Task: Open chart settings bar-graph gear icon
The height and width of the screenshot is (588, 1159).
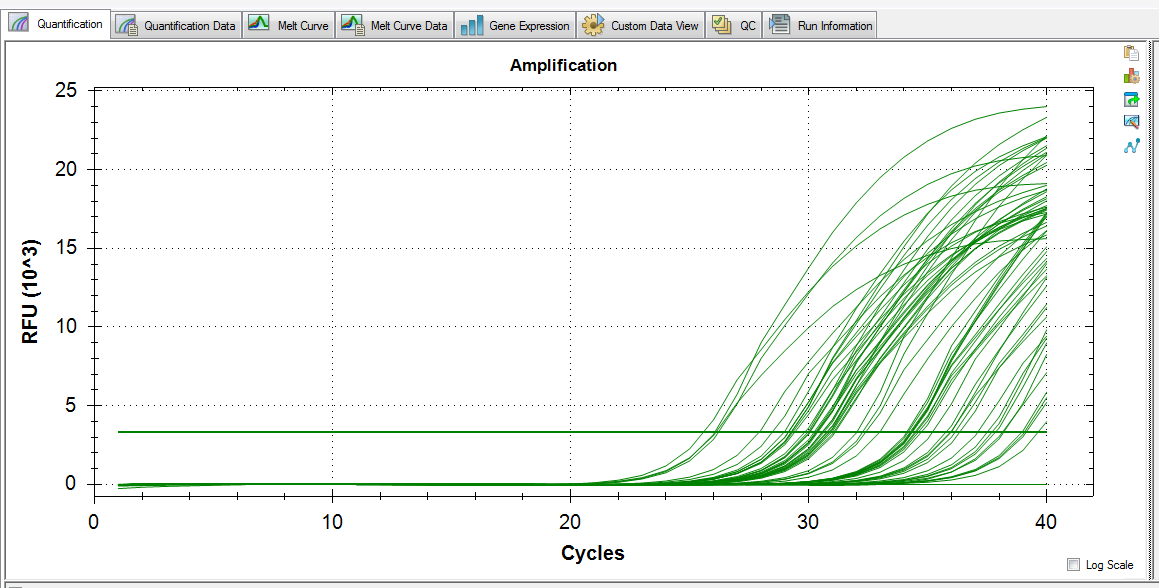Action: [1131, 75]
